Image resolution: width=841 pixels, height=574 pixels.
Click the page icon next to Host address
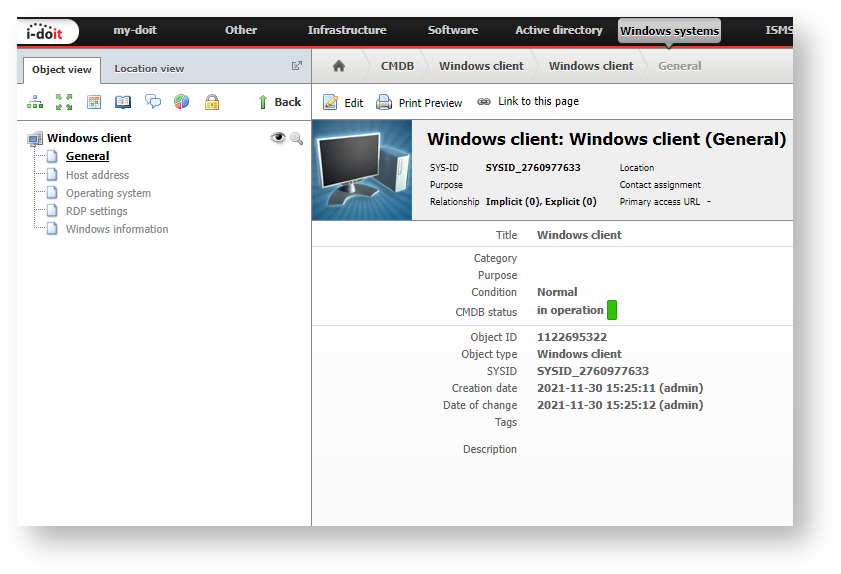[52, 174]
